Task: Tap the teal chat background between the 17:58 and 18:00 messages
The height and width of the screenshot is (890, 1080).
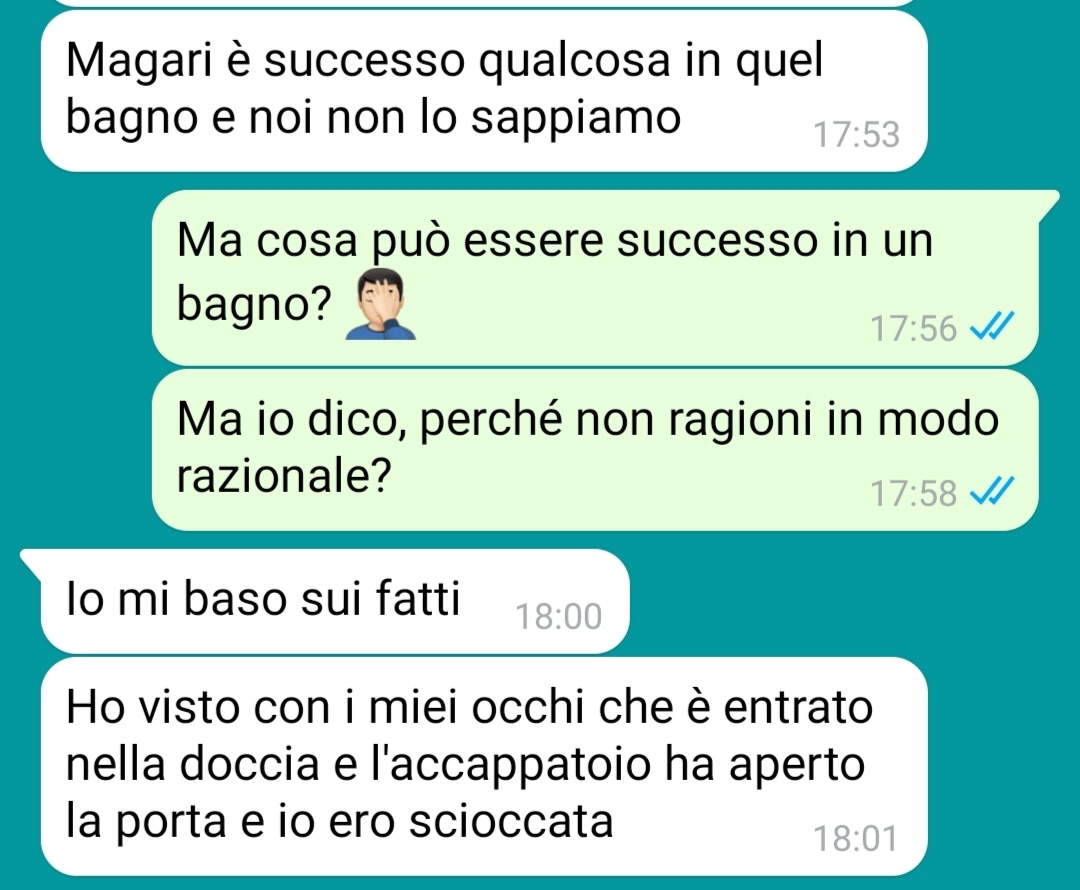Action: 827,592
